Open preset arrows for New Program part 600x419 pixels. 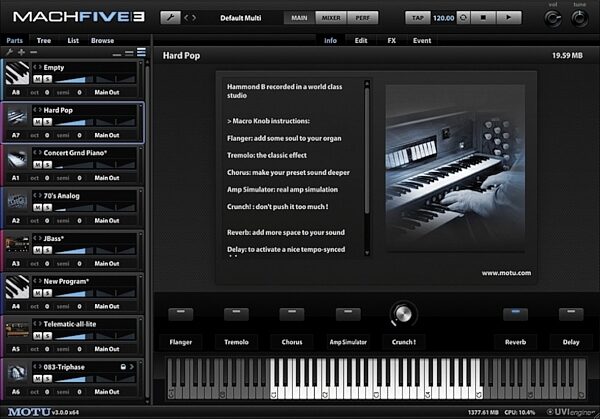(37, 281)
